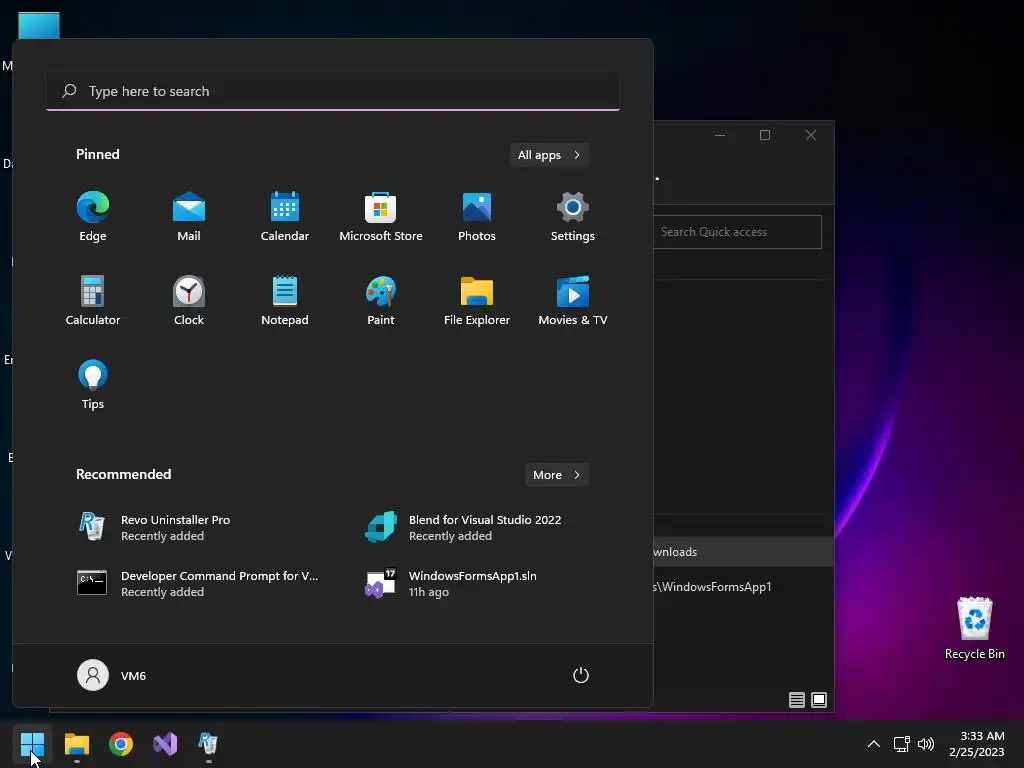Screen dimensions: 1024x768
Task: Switch to Revo Uninstaller on taskbar
Action: pyautogui.click(x=208, y=744)
